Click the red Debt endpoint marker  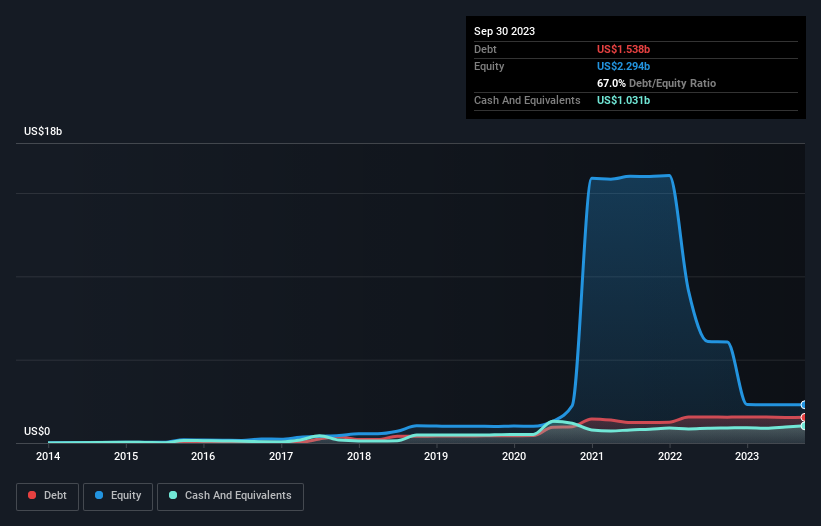tap(804, 417)
